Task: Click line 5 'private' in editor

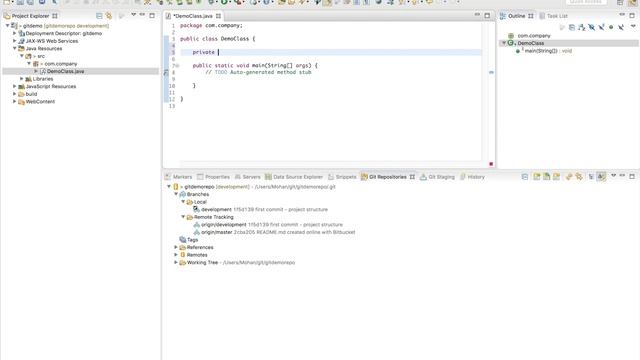Action: 203,52
